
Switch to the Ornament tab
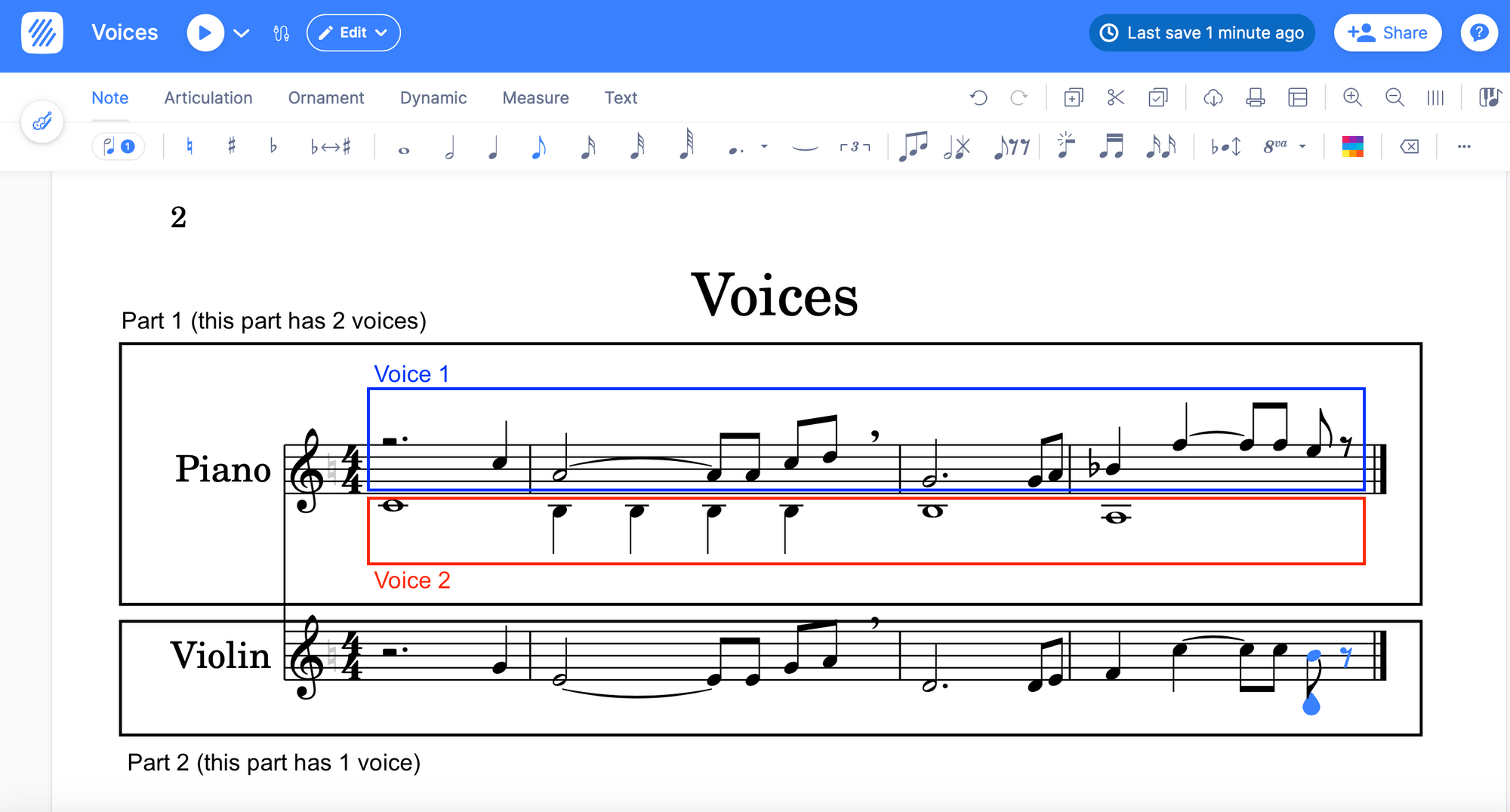[326, 98]
